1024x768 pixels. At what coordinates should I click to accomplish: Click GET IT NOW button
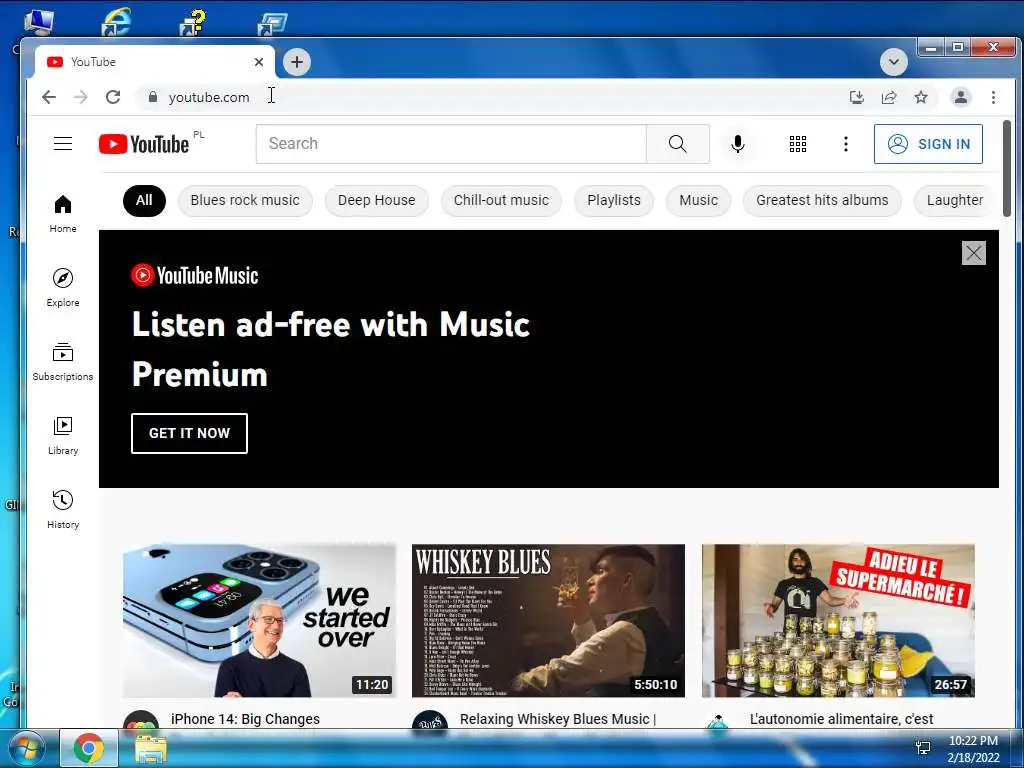point(189,433)
